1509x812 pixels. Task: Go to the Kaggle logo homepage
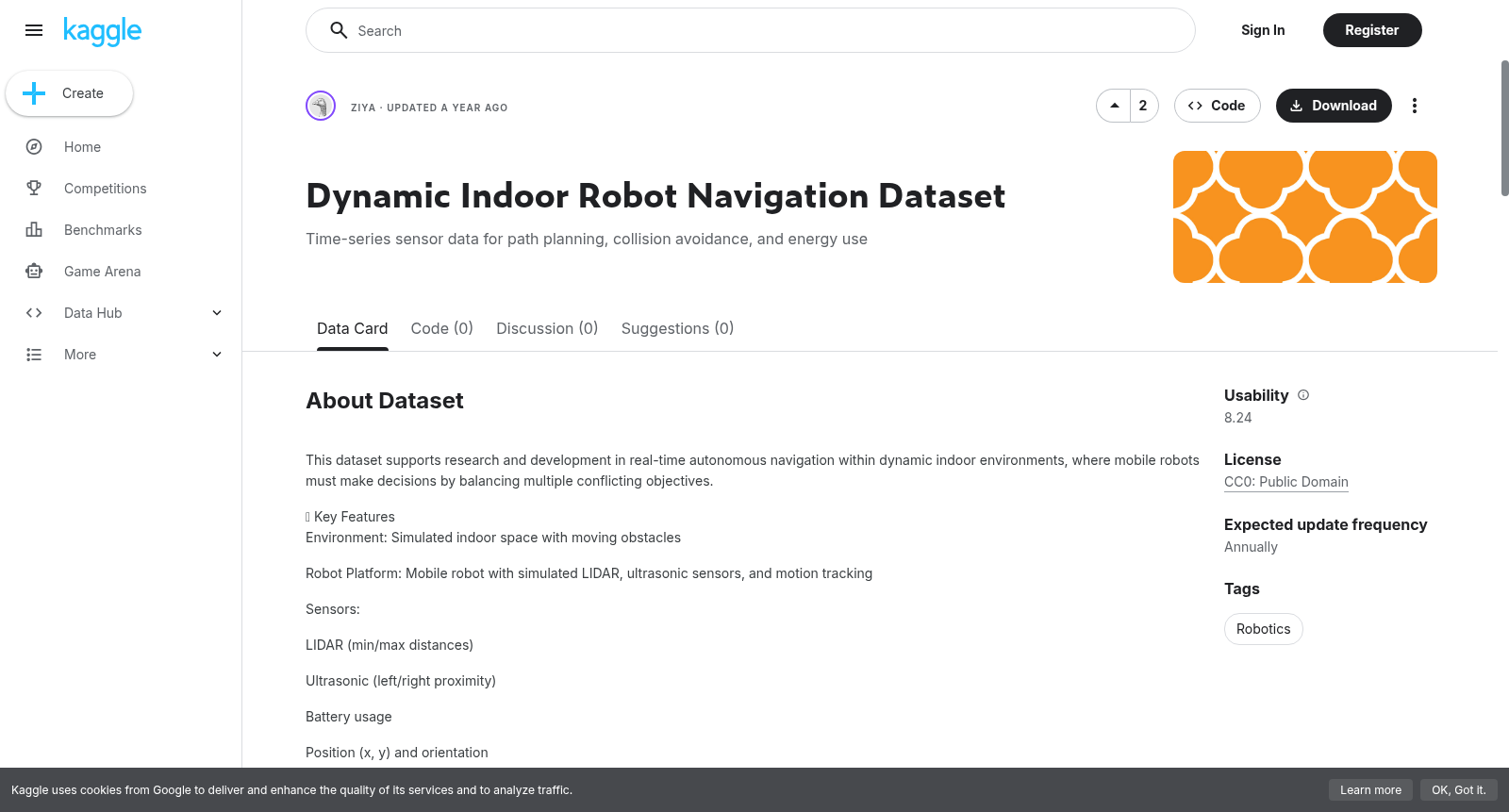coord(102,31)
